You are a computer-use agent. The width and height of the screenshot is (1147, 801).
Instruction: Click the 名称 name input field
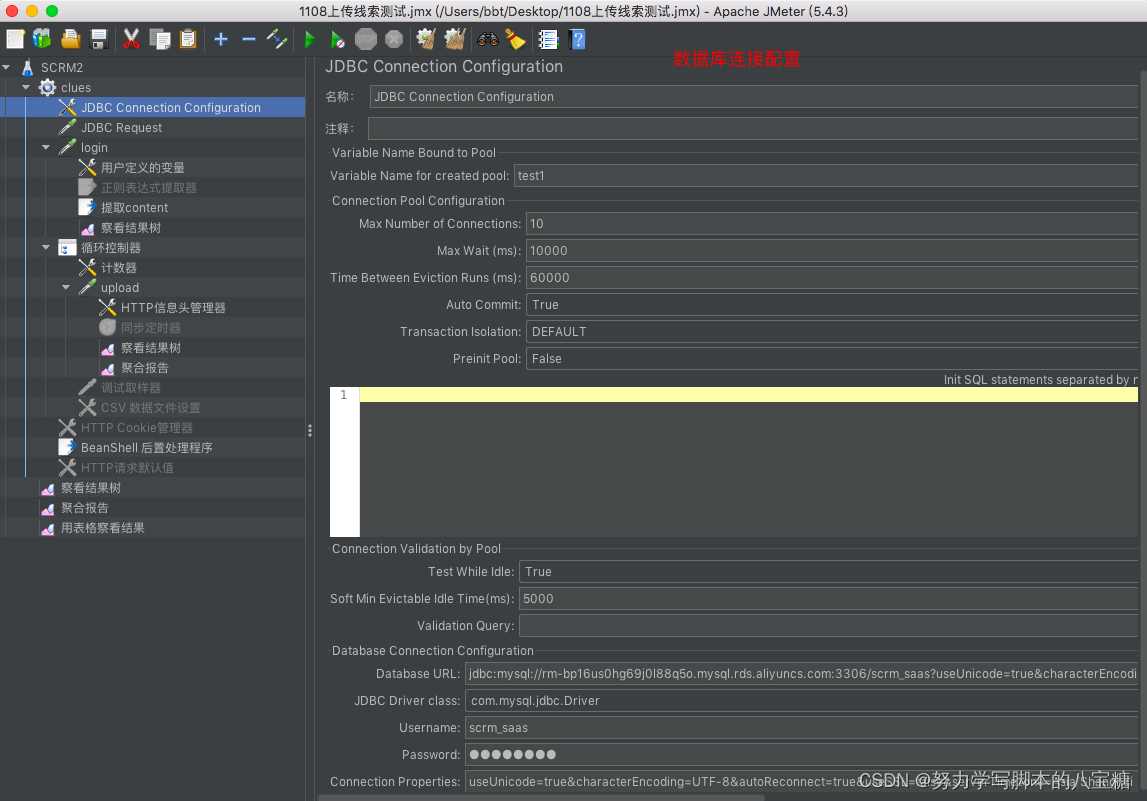point(753,97)
